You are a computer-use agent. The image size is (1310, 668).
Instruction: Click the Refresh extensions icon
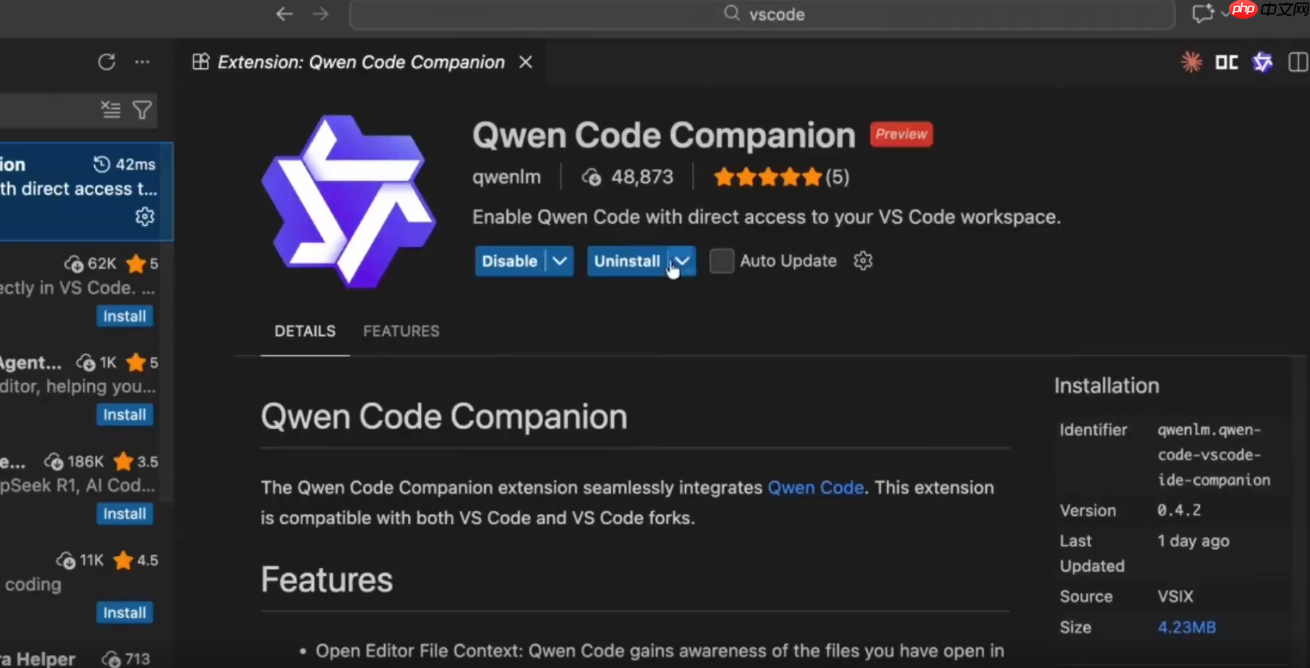pyautogui.click(x=107, y=61)
